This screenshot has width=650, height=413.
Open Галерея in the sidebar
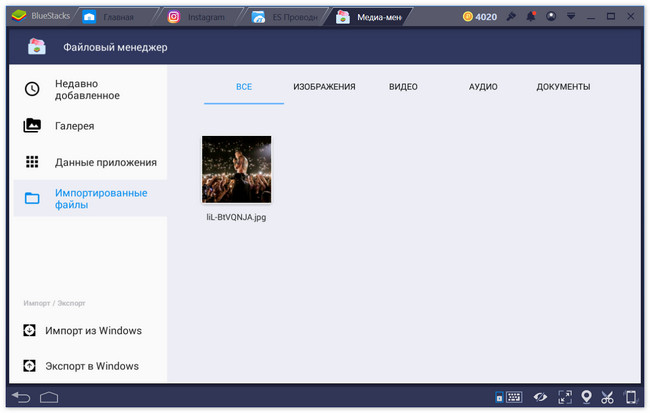[x=90, y=126]
